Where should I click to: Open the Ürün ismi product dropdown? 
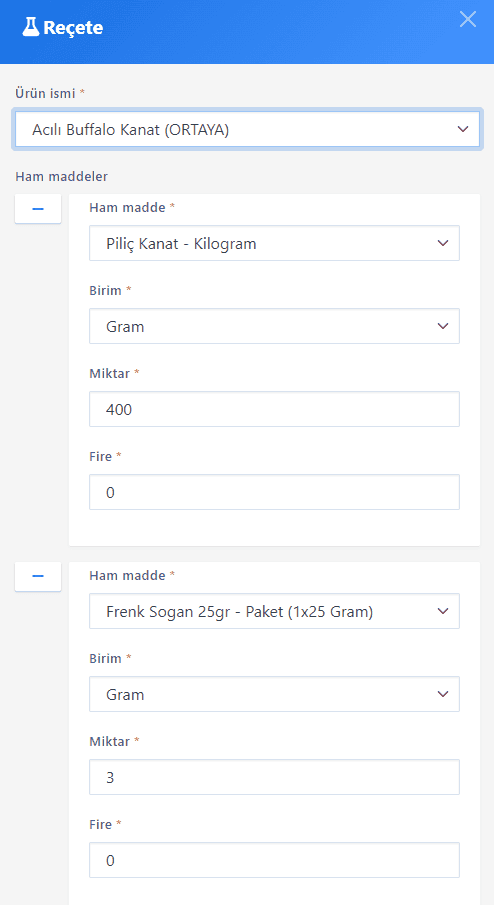pos(247,129)
